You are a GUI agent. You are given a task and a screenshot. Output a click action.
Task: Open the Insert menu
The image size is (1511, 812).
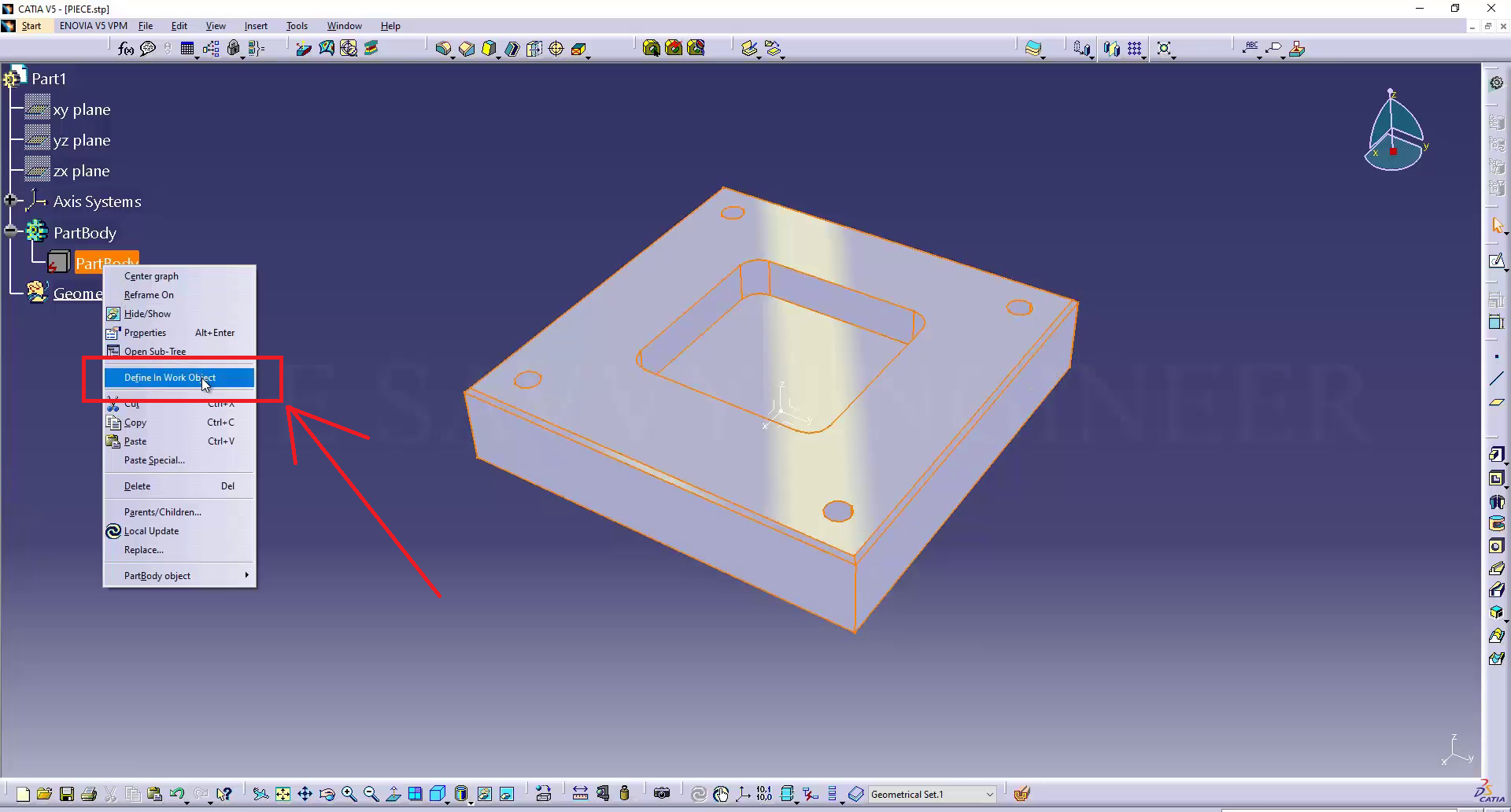pos(256,26)
